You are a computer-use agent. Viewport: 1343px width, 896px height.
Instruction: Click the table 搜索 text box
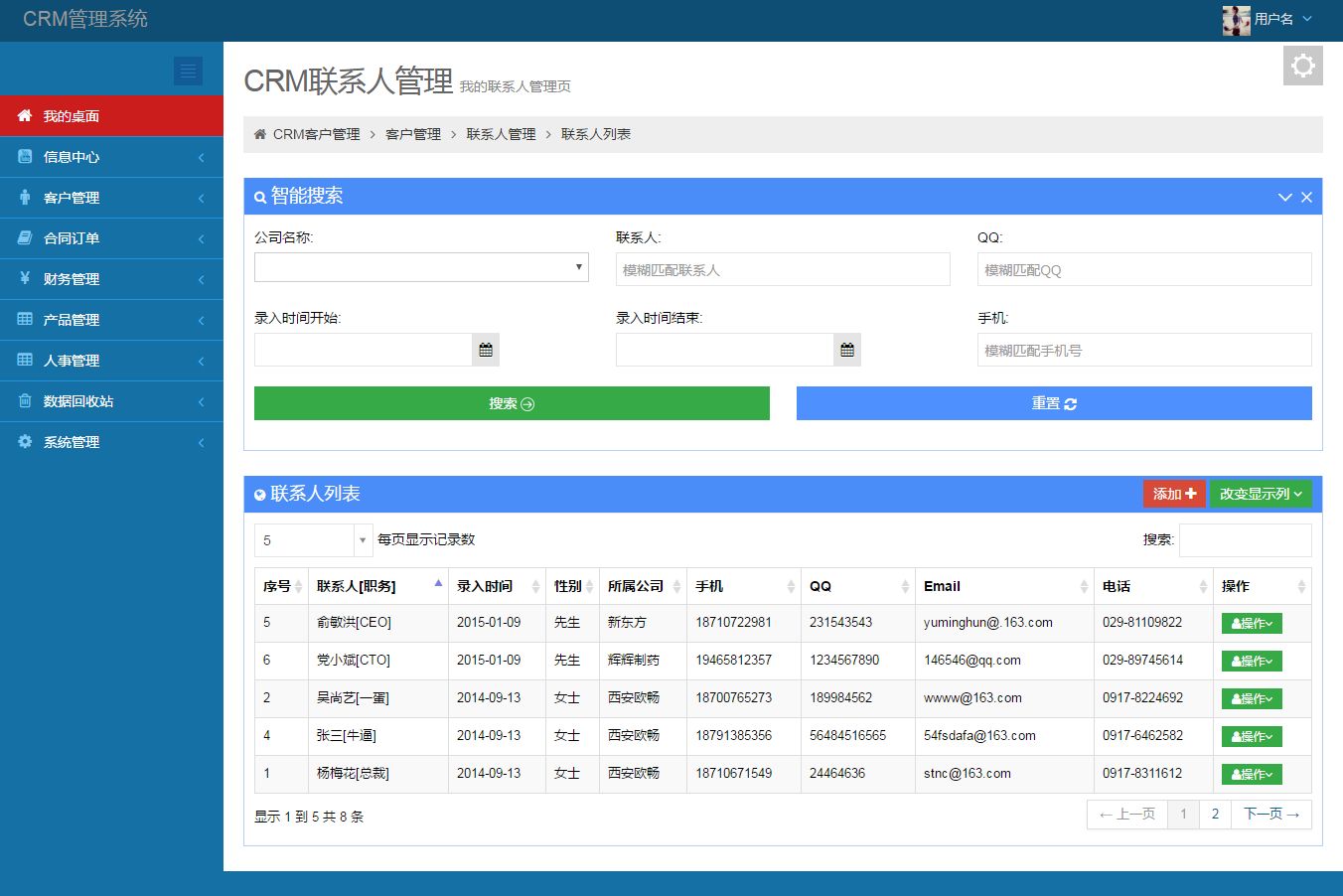coord(1245,540)
